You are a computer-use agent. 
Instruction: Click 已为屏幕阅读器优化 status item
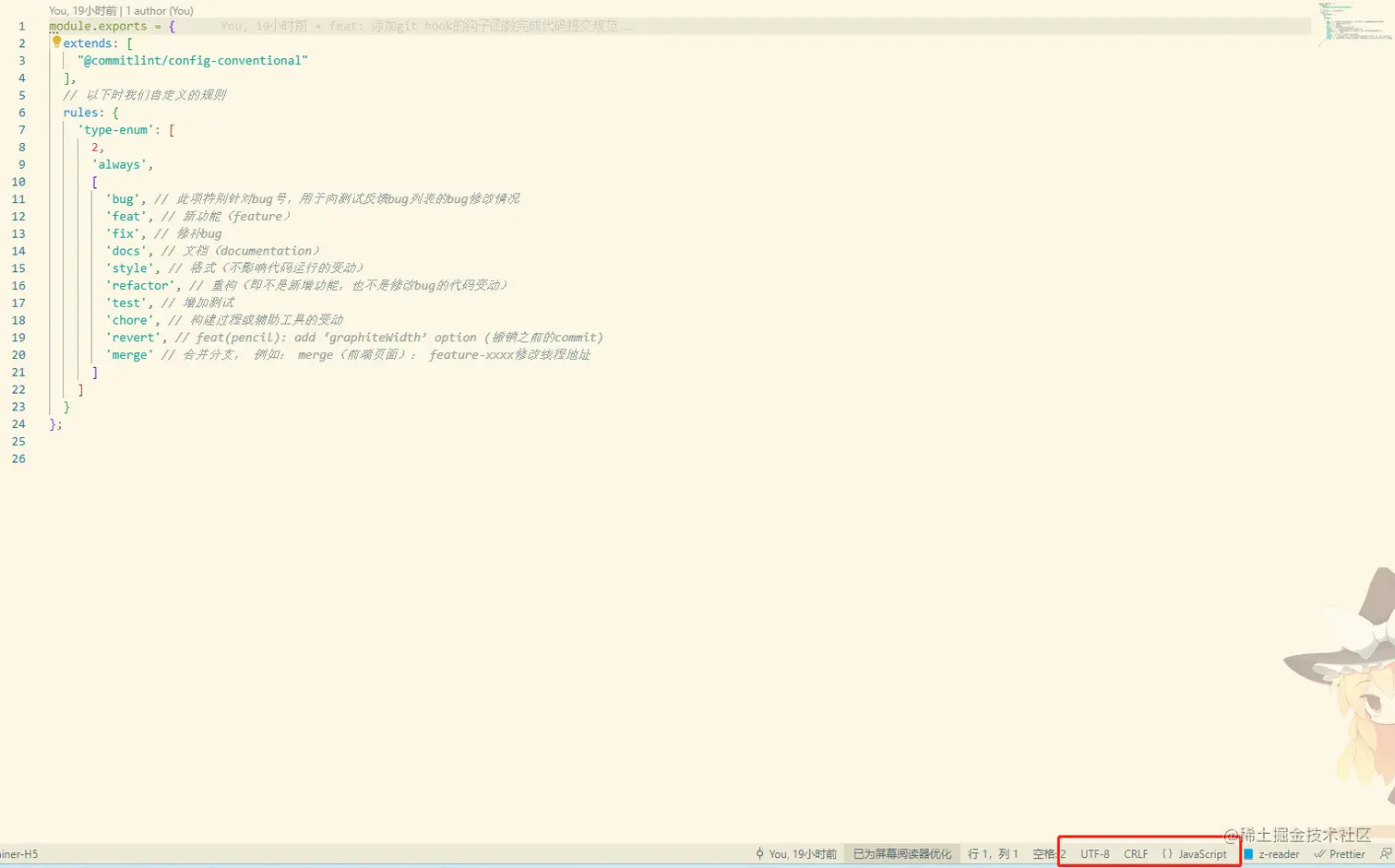[x=902, y=854]
